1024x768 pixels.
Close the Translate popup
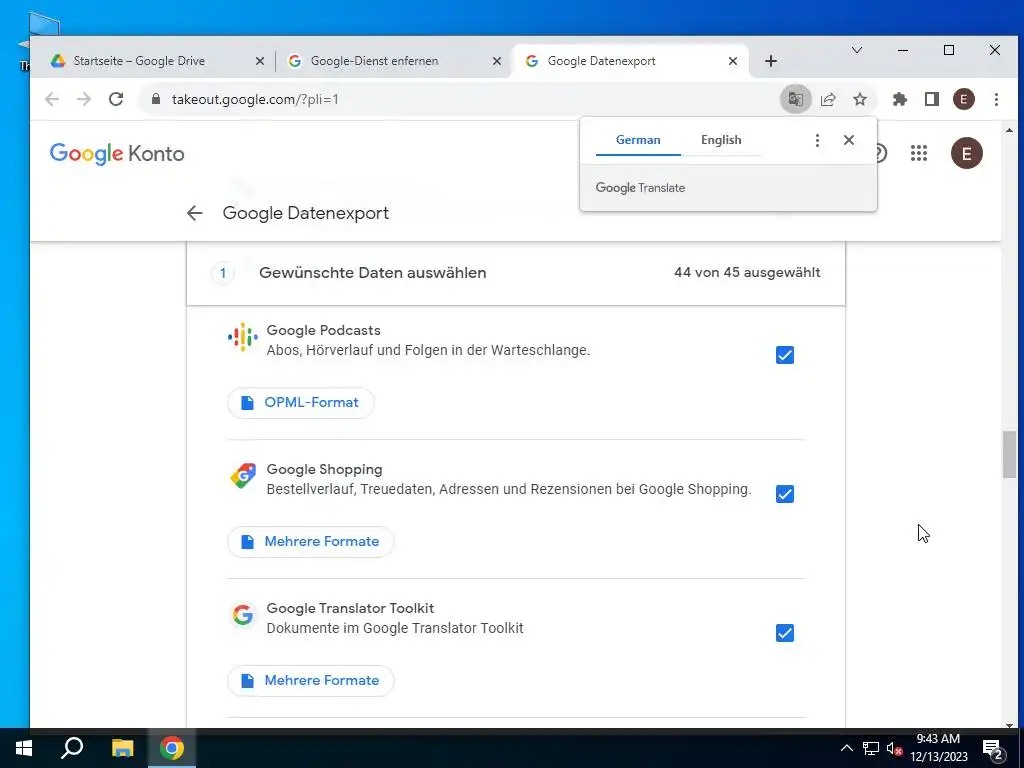[x=849, y=140]
